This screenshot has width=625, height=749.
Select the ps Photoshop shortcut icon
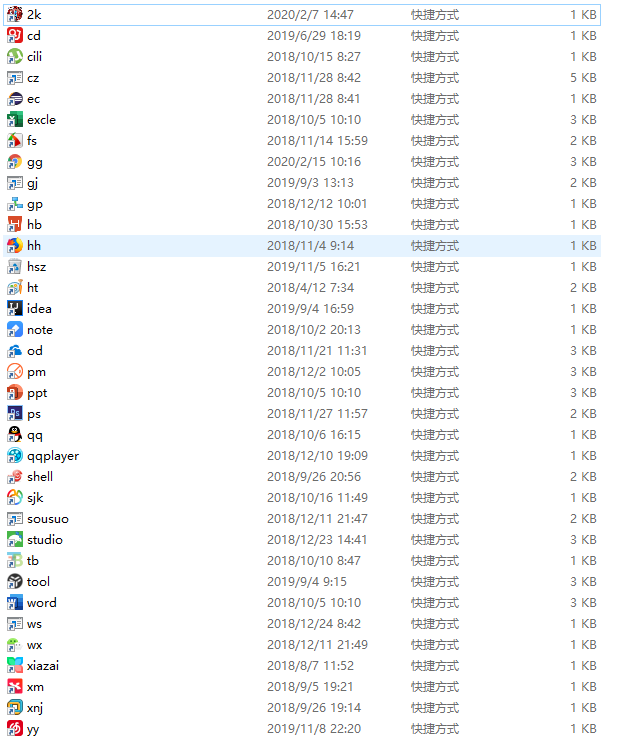pyautogui.click(x=15, y=414)
